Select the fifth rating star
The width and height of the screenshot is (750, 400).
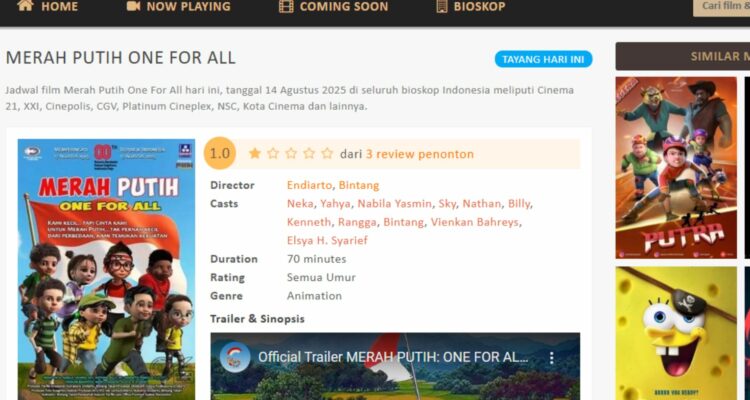point(327,153)
